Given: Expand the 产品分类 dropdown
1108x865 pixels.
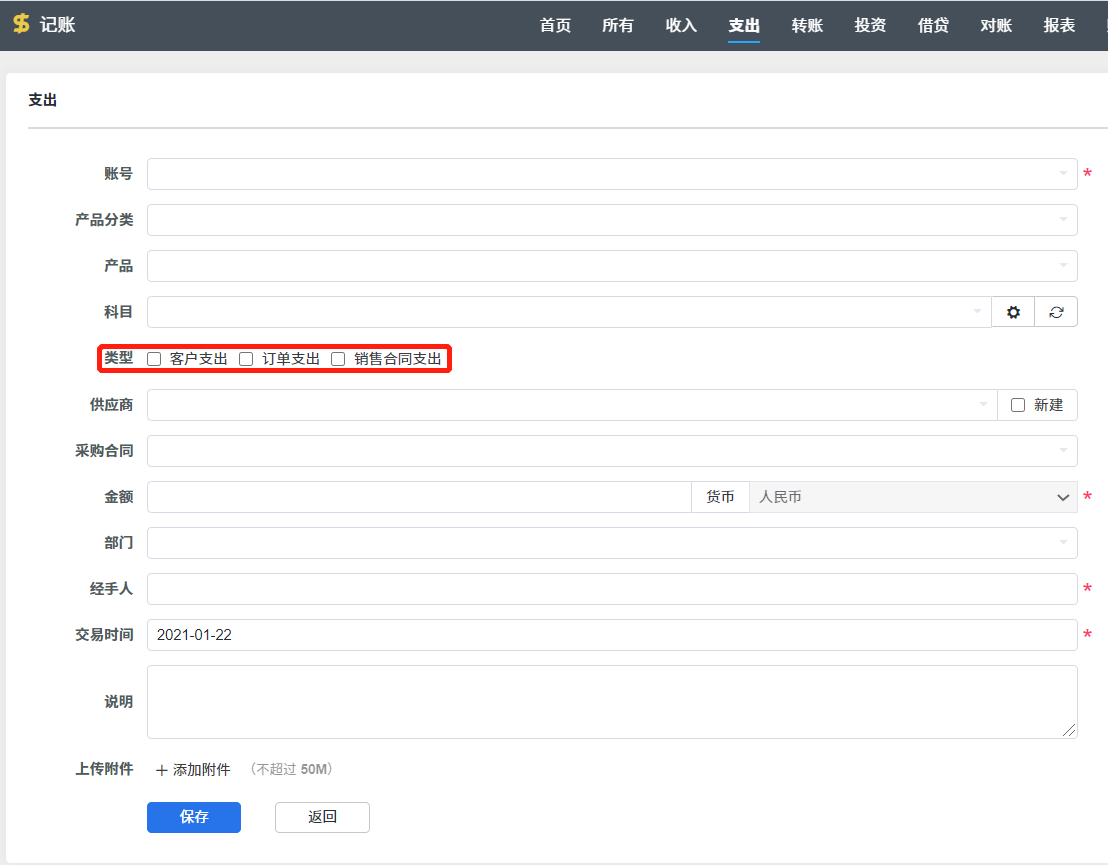Looking at the screenshot, I should 612,220.
